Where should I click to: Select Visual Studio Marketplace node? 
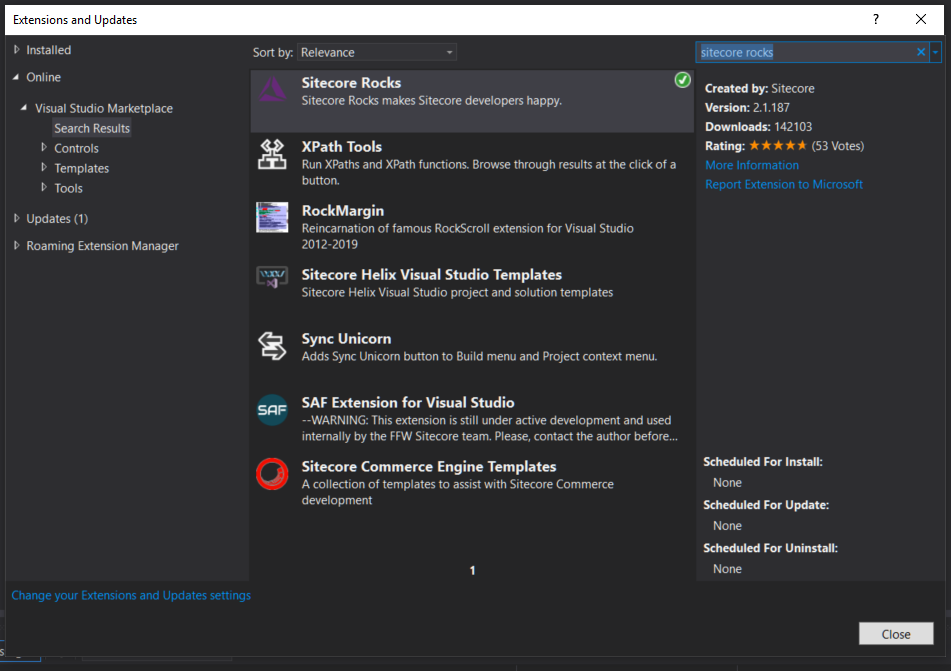point(104,108)
